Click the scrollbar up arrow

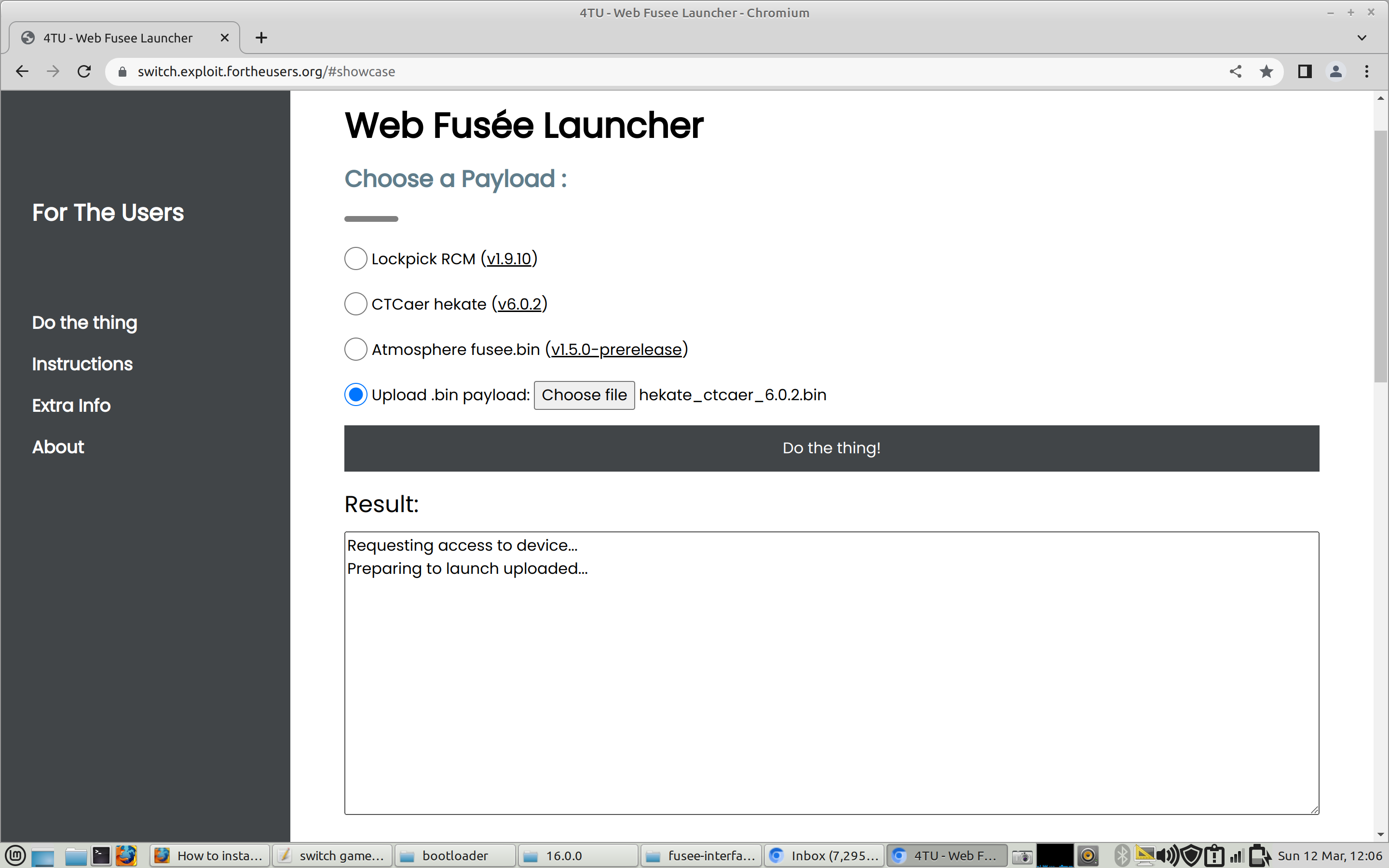[1380, 98]
